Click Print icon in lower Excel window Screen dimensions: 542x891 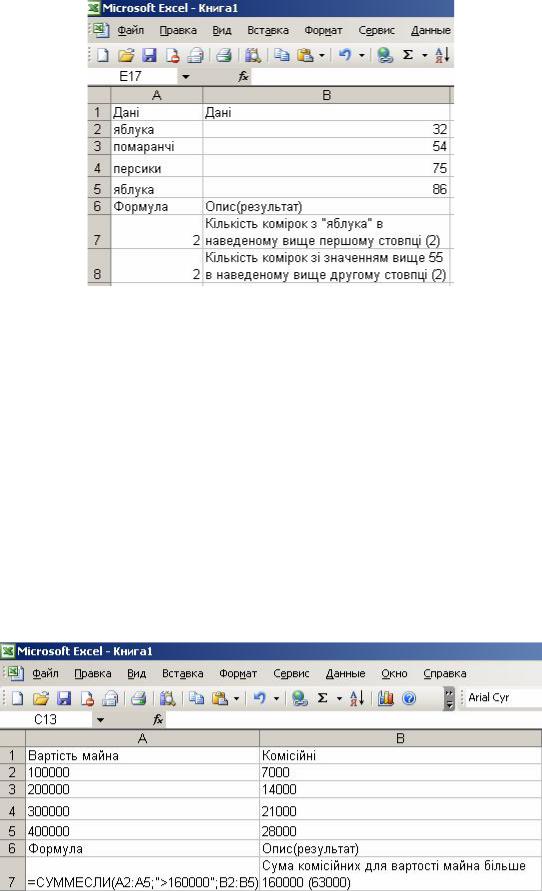[138, 698]
